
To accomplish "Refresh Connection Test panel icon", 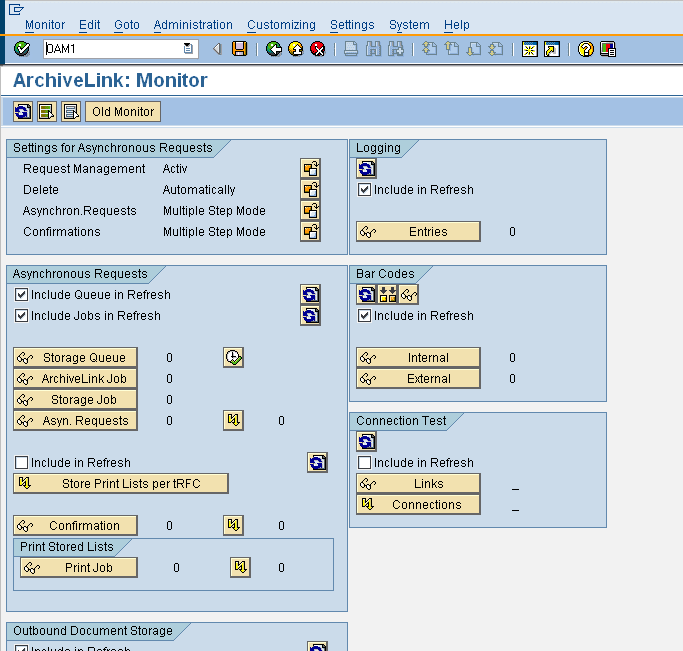I will point(366,442).
